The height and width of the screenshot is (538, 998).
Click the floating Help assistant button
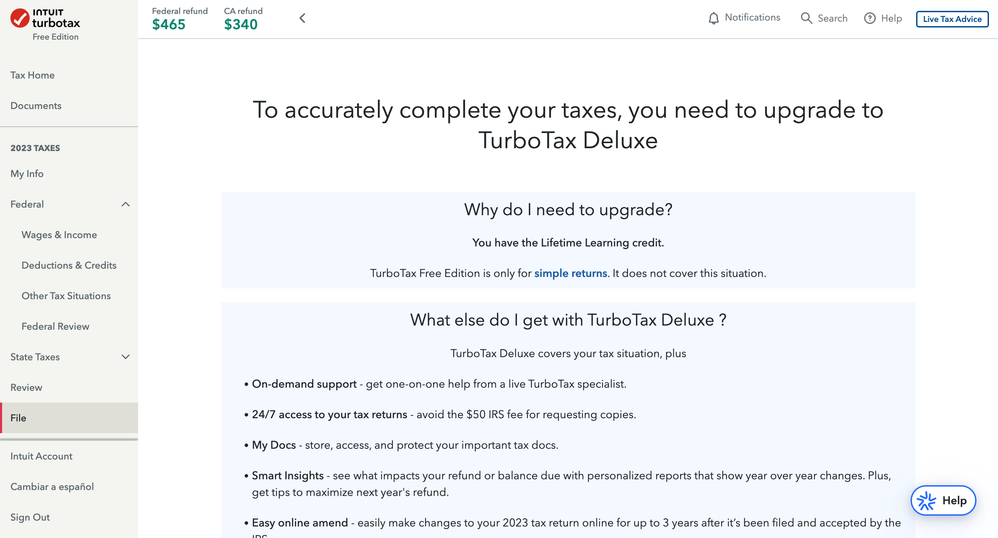point(943,500)
